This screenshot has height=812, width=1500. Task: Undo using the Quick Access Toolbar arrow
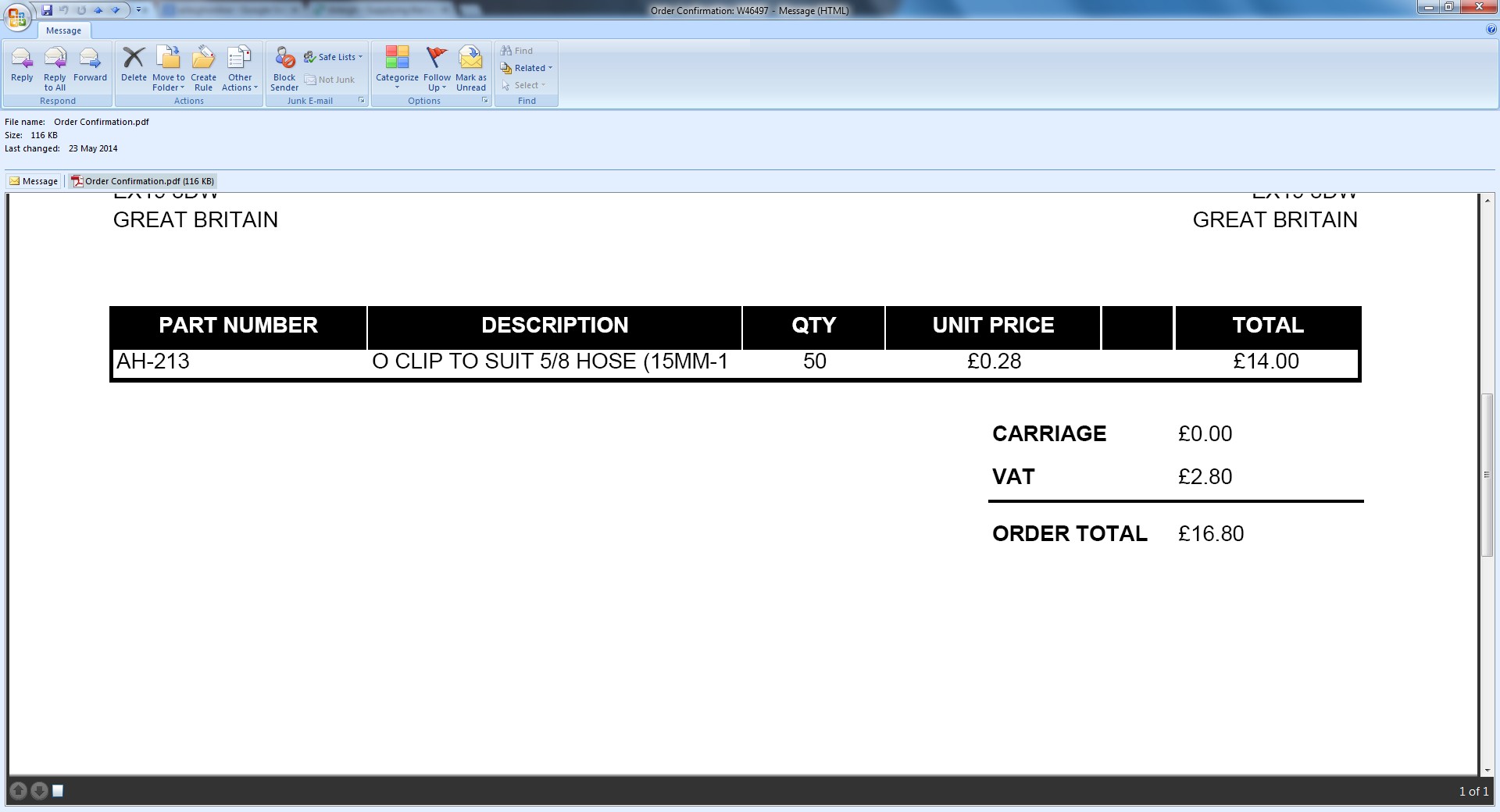pyautogui.click(x=64, y=10)
